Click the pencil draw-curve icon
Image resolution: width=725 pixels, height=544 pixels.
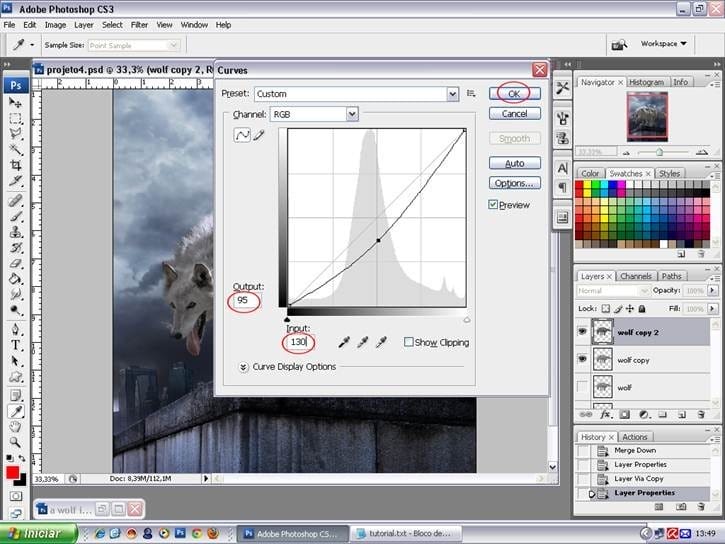[x=259, y=135]
